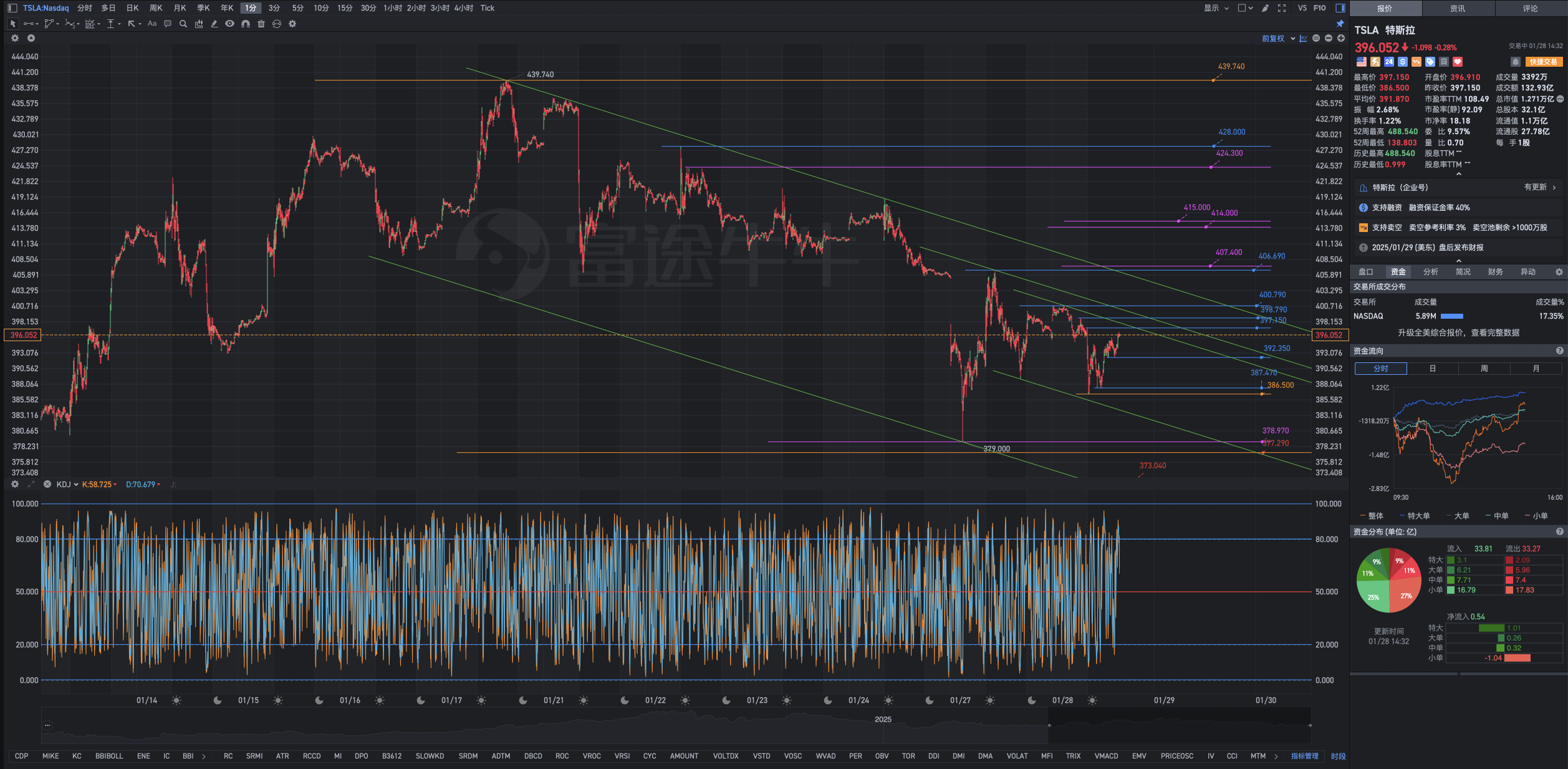Screen dimensions: 1568x769
Task: Click the candlestick measure tool icon
Action: 199,24
